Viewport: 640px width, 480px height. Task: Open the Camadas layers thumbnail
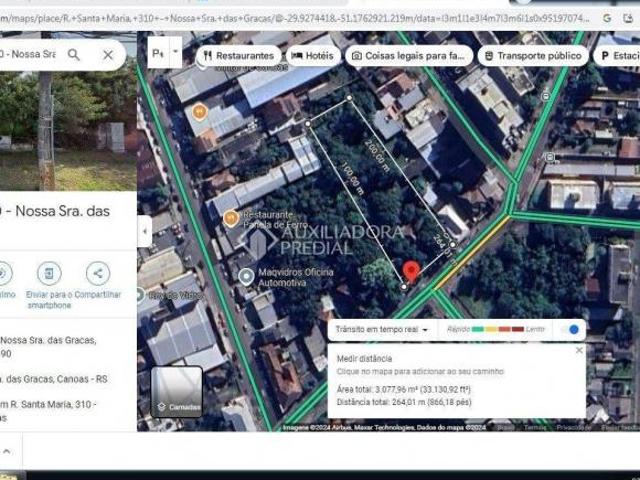tap(177, 391)
